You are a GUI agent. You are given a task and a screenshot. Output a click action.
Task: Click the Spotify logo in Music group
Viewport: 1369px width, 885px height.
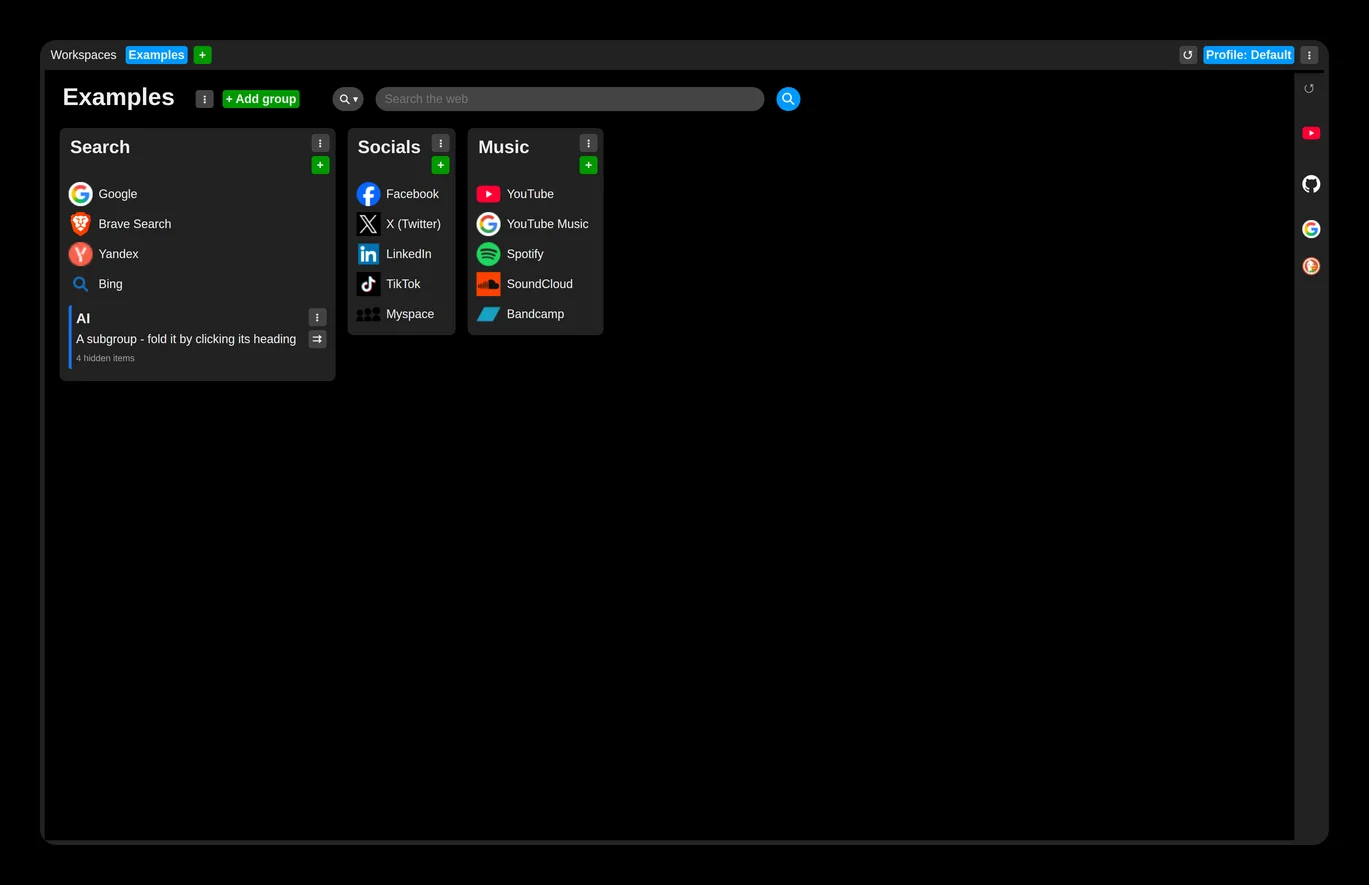click(x=489, y=254)
